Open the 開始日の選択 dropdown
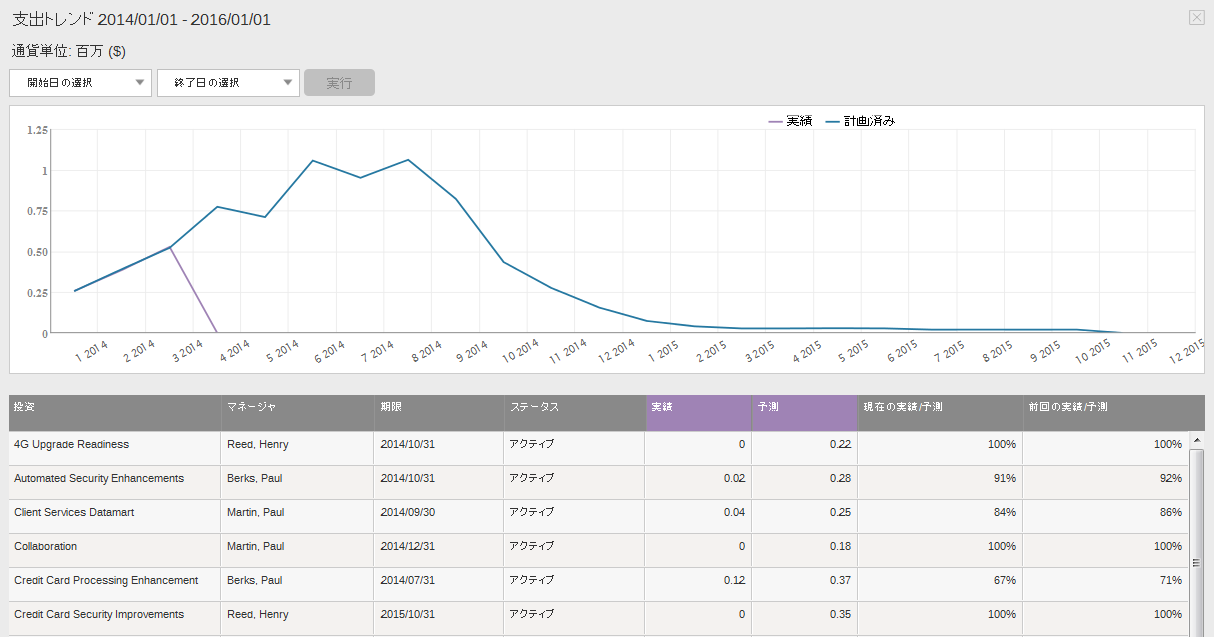The height and width of the screenshot is (637, 1214). (80, 83)
